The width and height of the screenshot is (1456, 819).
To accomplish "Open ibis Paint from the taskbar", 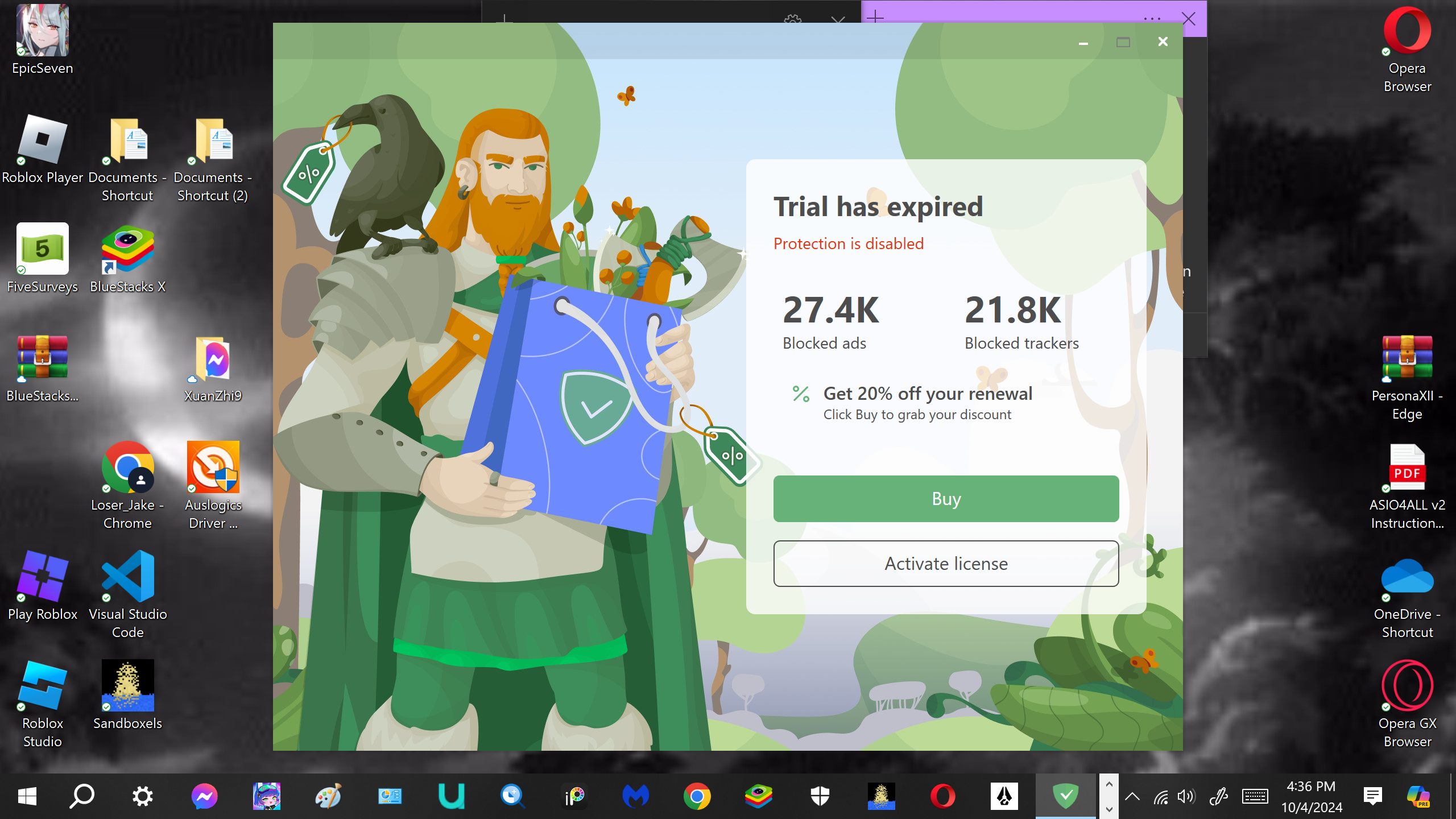I will (x=574, y=796).
